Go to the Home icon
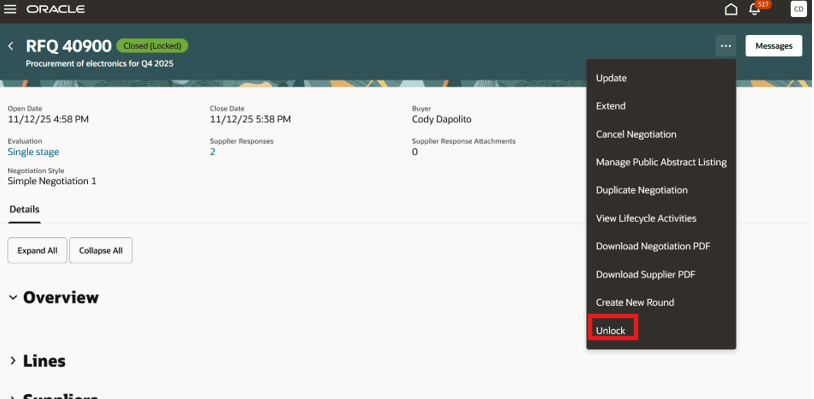 [731, 9]
